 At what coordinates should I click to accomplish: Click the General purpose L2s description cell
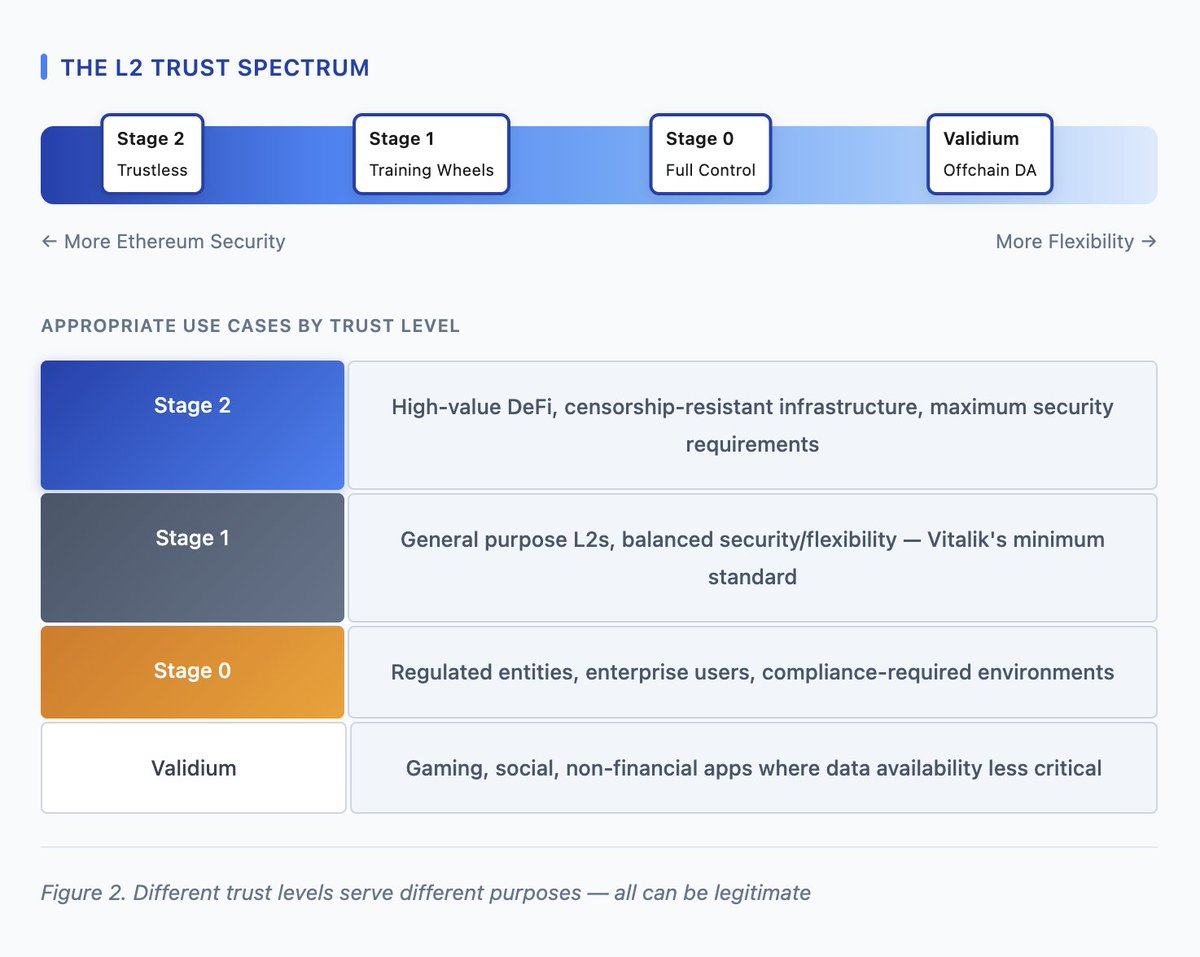(752, 557)
